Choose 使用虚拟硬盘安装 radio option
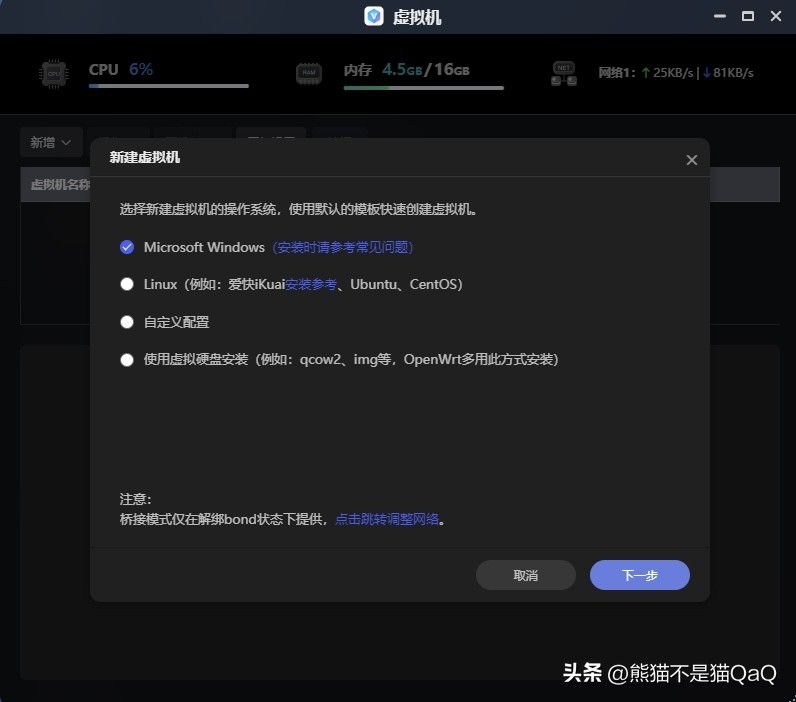Screen dimensions: 796x702 point(127,360)
